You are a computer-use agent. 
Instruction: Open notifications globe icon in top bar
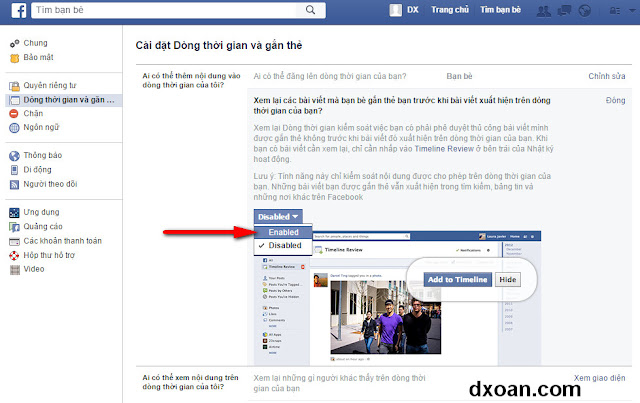(585, 11)
